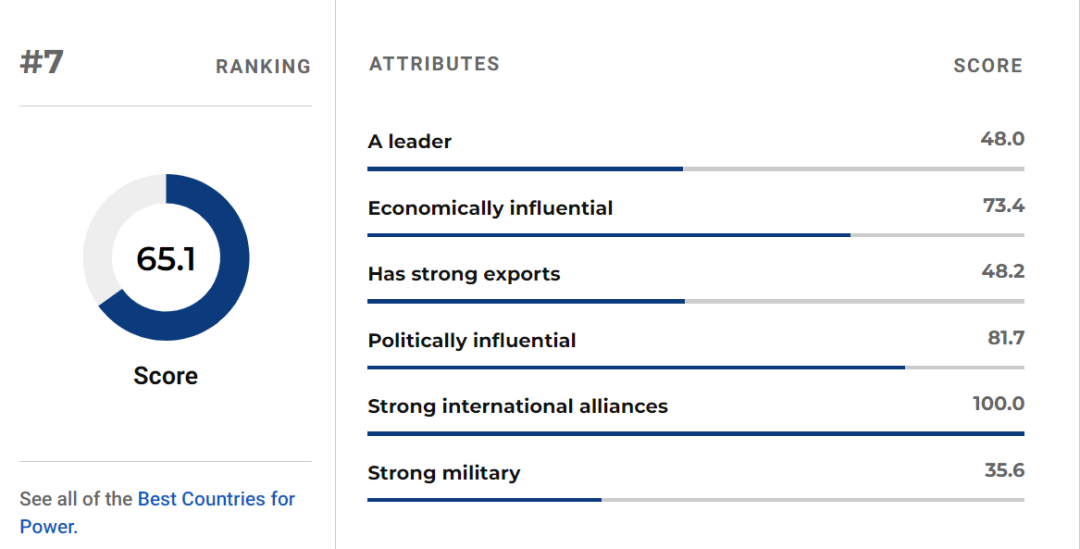Screen dimensions: 1080x549
Task: Select the 'Strong international alliances' label
Action: (x=517, y=406)
